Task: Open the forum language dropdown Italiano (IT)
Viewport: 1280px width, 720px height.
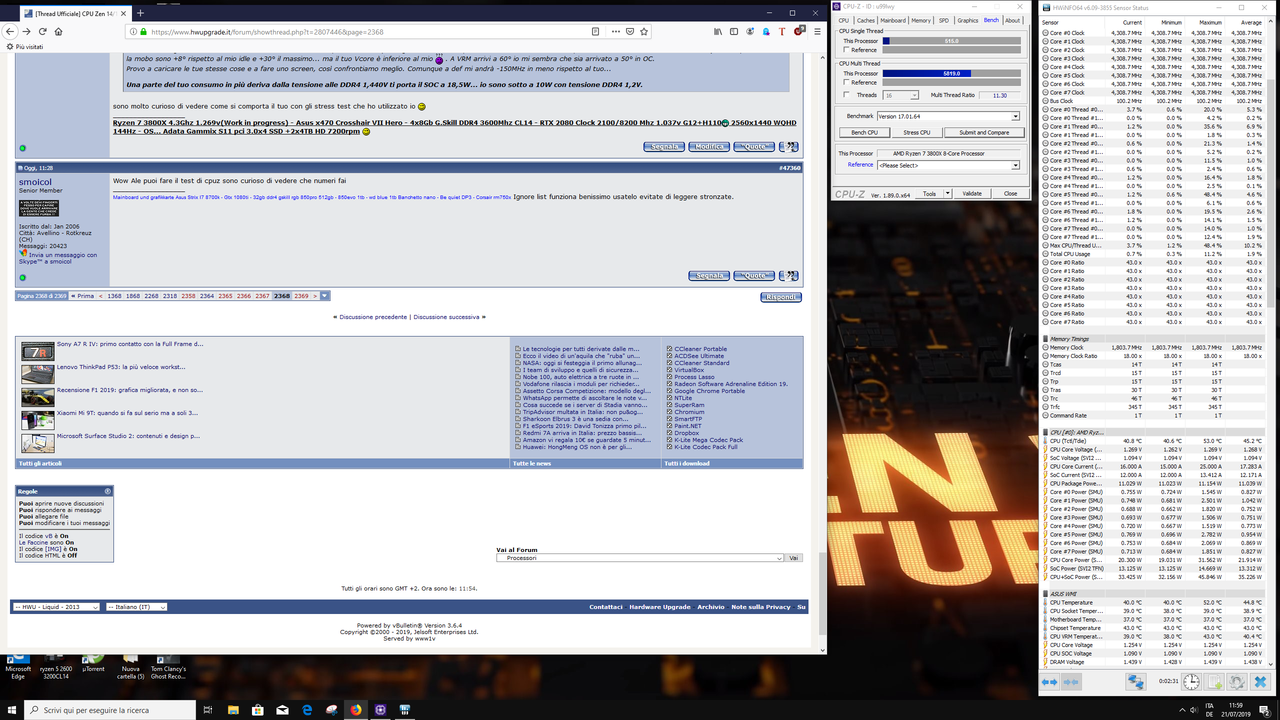Action: [135, 607]
